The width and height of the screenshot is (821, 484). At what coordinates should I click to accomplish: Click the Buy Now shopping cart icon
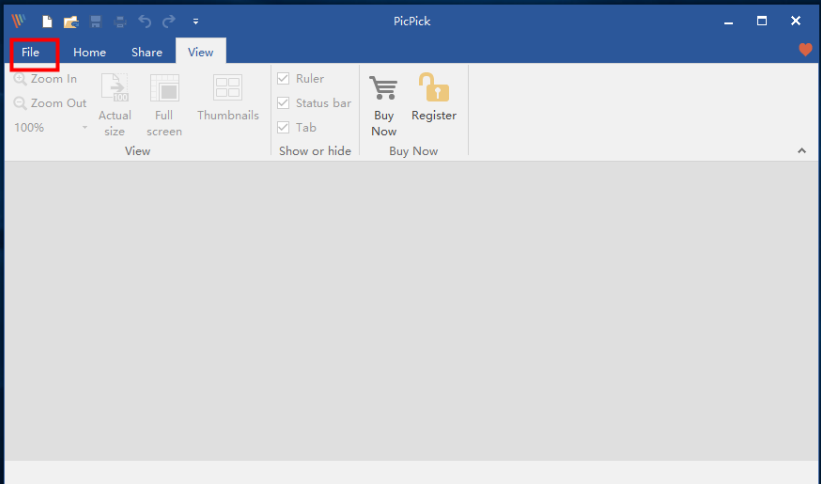[x=383, y=89]
